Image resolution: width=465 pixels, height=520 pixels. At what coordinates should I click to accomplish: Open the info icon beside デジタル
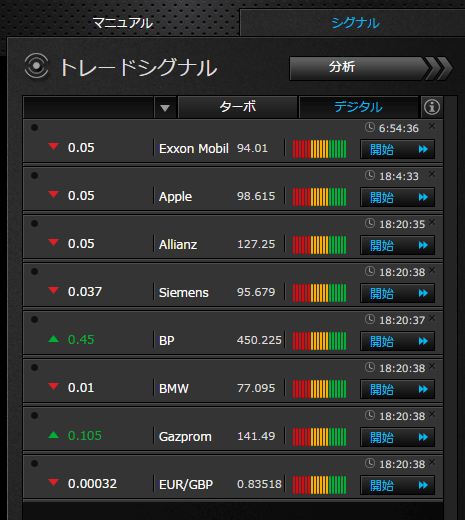click(432, 107)
